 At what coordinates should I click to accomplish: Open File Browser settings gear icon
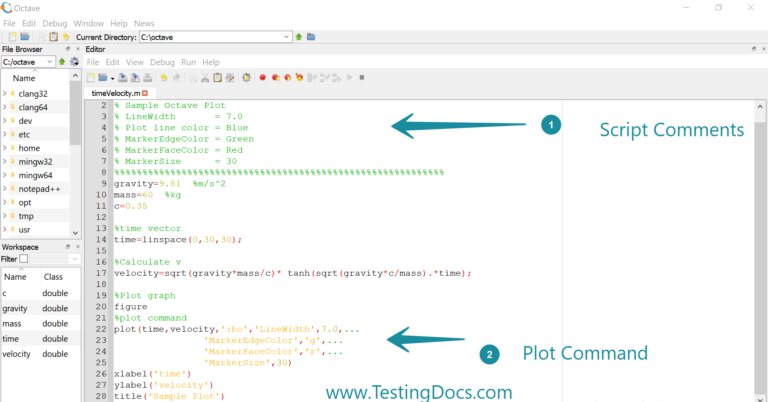pyautogui.click(x=74, y=62)
